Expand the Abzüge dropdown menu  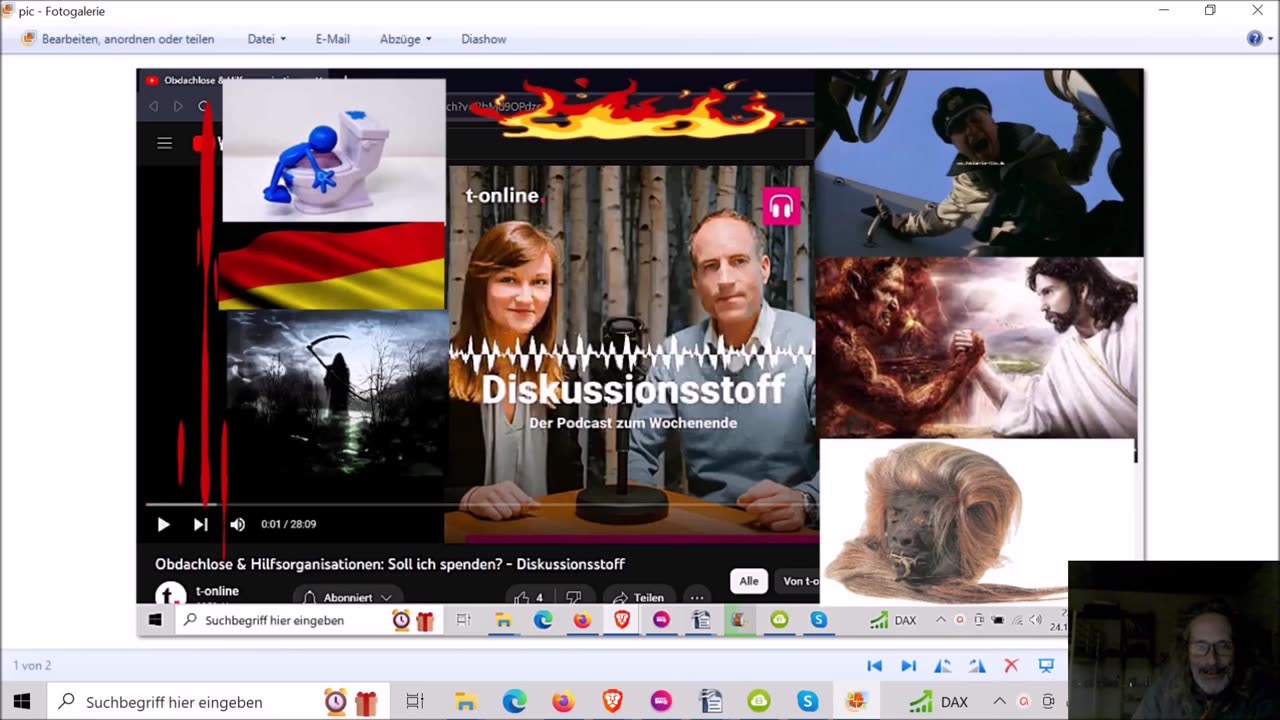click(406, 39)
